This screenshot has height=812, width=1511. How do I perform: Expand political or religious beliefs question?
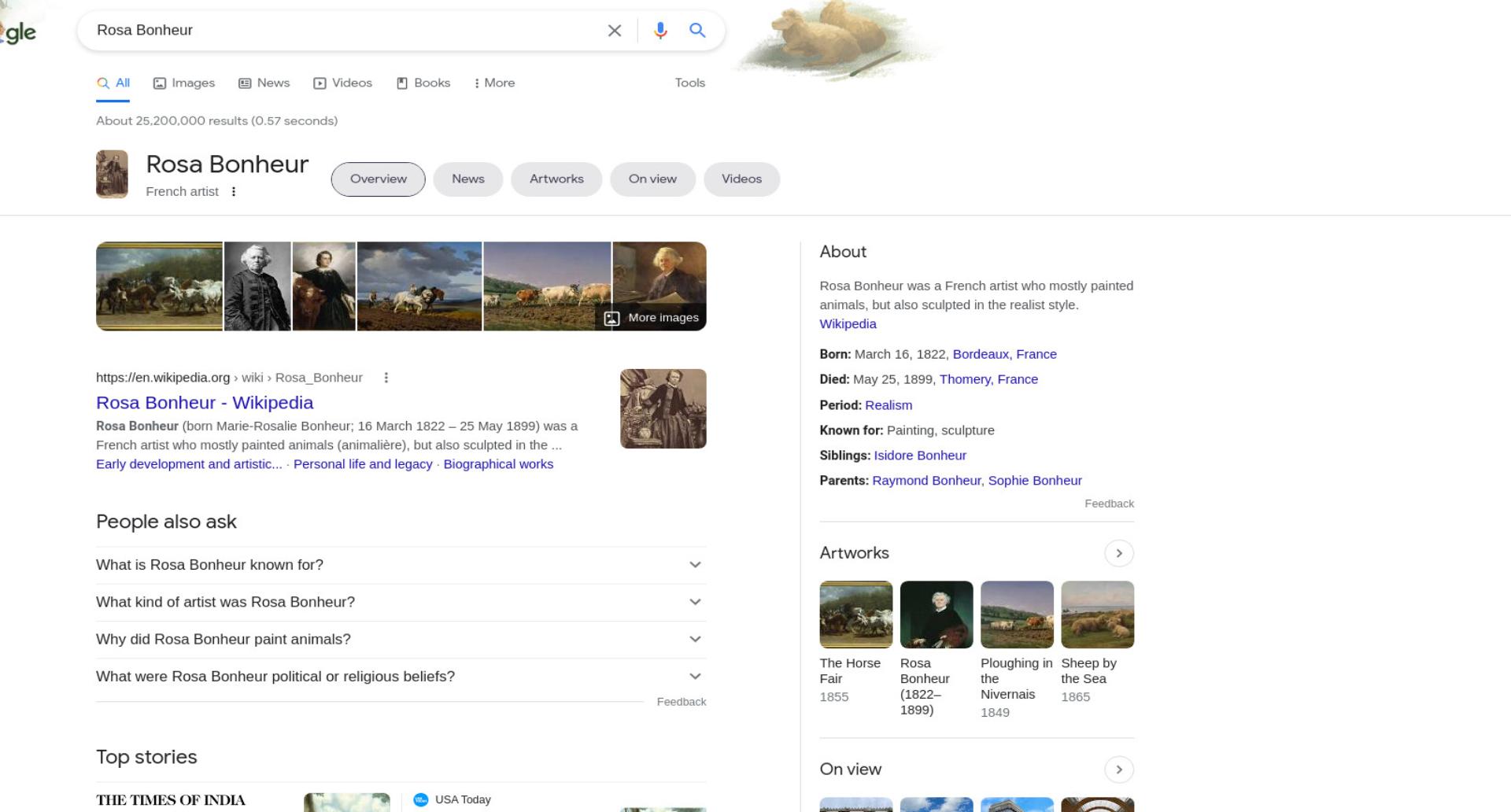click(x=401, y=677)
